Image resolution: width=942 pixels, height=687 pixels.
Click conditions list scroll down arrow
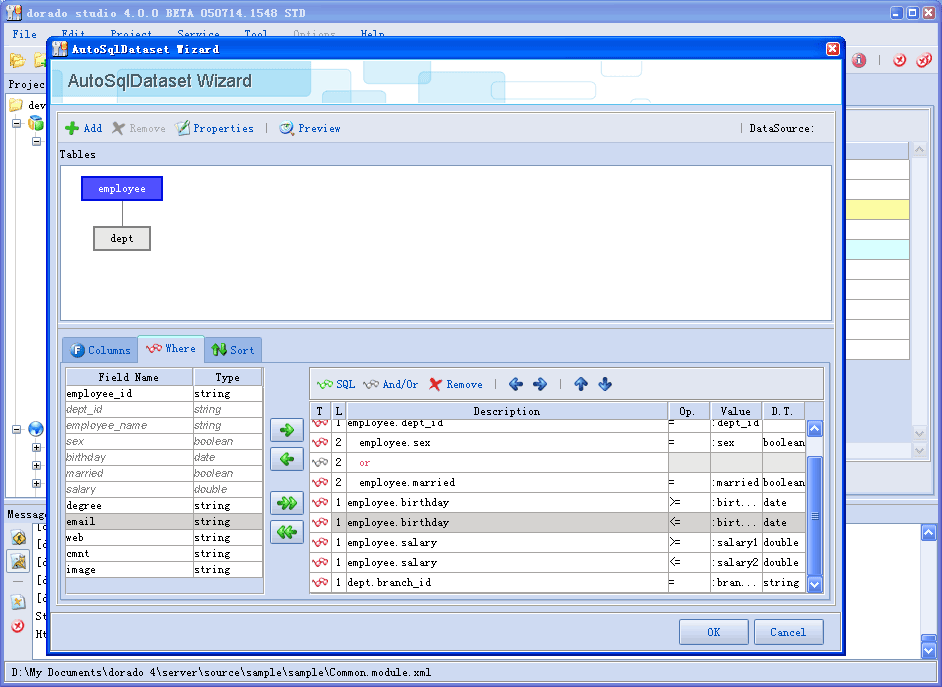(815, 584)
